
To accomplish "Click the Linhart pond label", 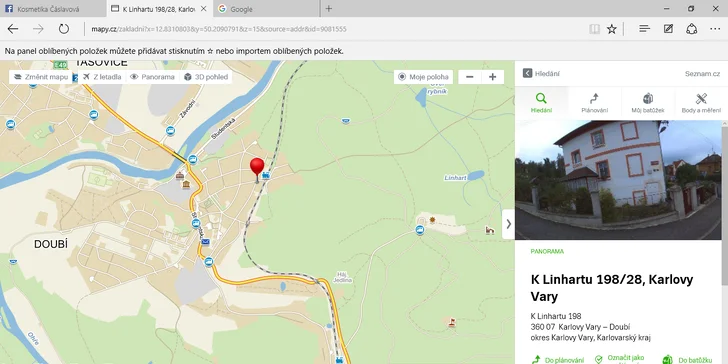I will point(455,178).
